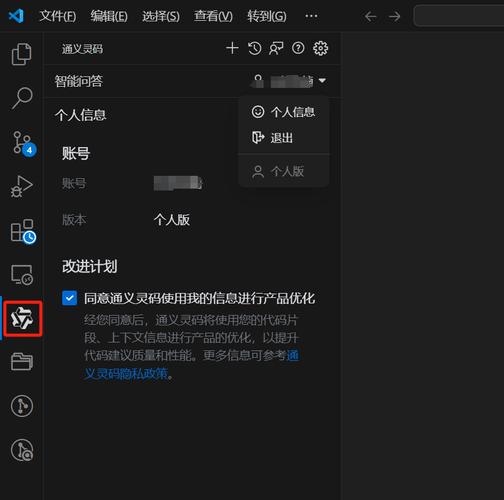Open the Search view in sidebar
Image resolution: width=504 pixels, height=500 pixels.
pos(22,98)
